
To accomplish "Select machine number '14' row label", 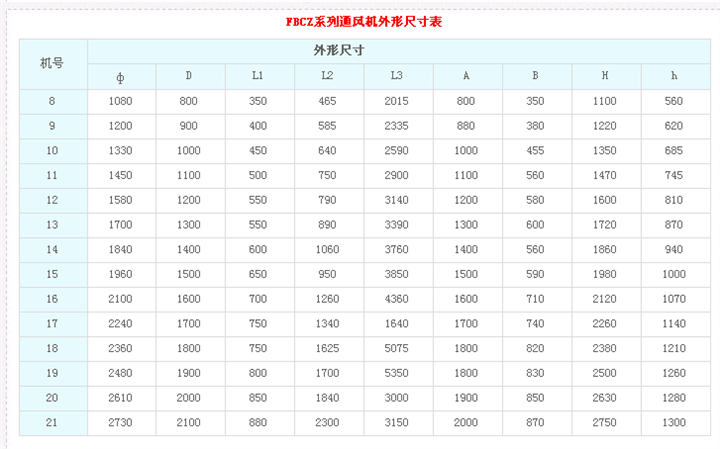I will point(52,250).
